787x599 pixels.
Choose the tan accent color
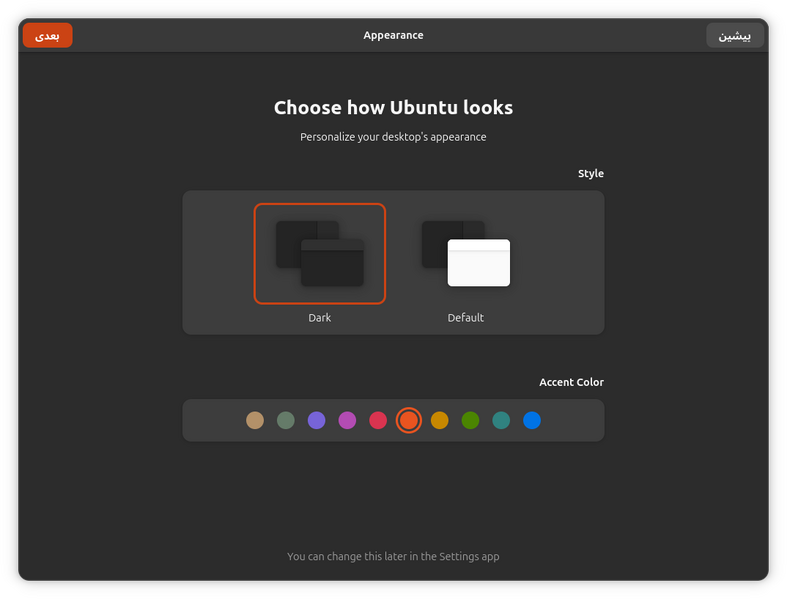[x=255, y=420]
